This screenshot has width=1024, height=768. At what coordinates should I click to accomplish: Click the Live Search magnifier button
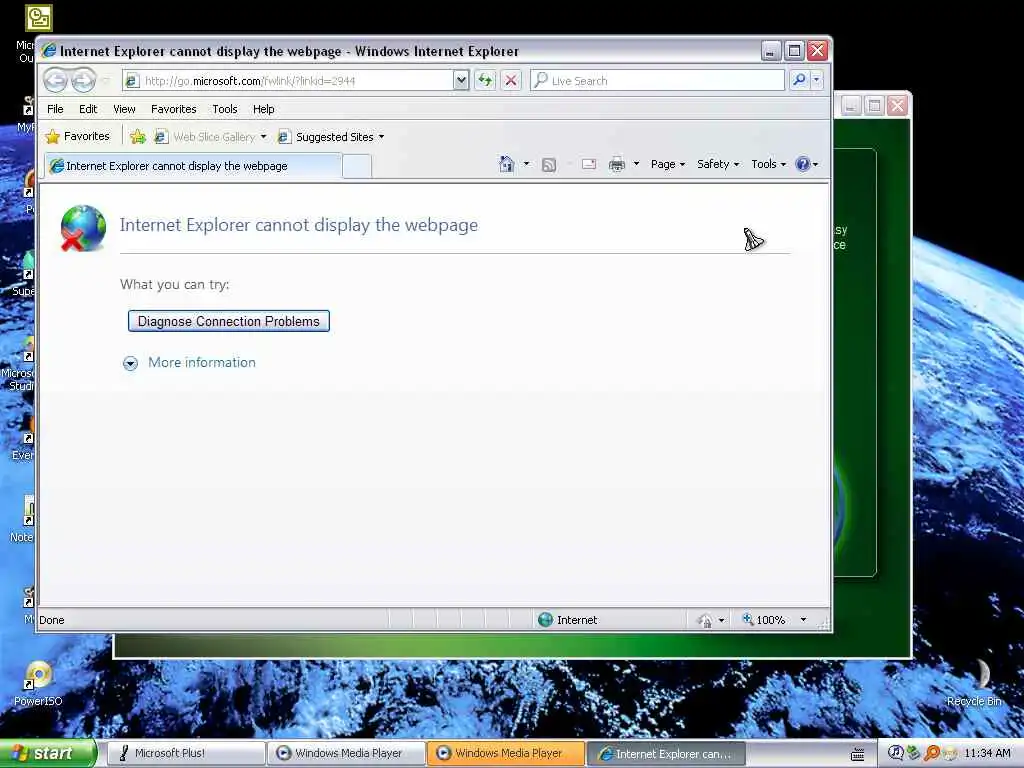pyautogui.click(x=799, y=80)
